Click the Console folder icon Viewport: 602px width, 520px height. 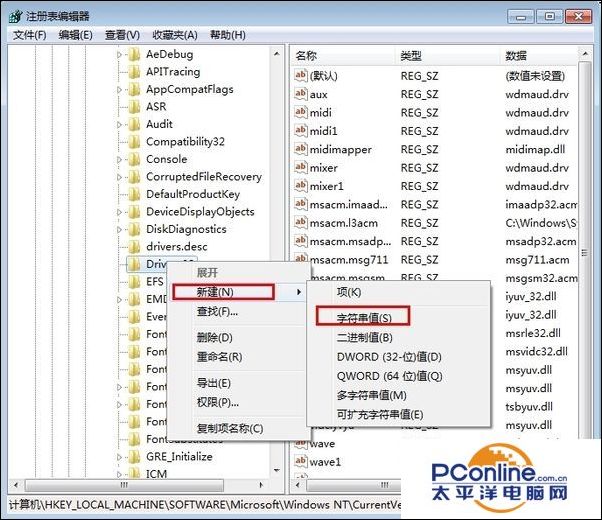click(134, 159)
